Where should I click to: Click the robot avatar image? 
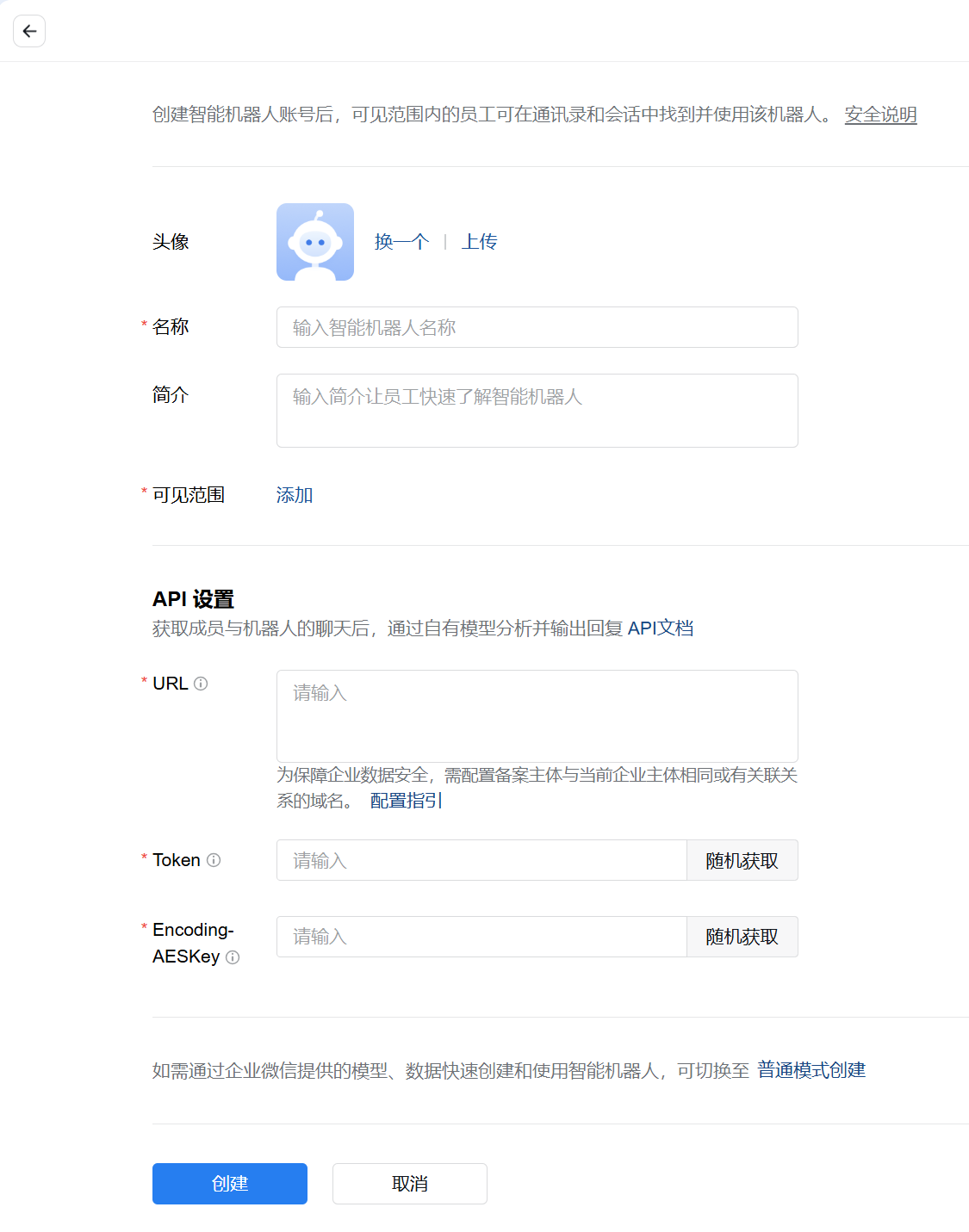314,242
